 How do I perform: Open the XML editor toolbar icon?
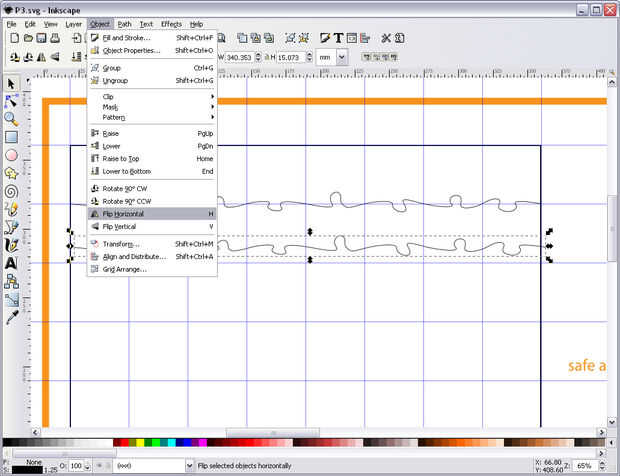click(352, 38)
